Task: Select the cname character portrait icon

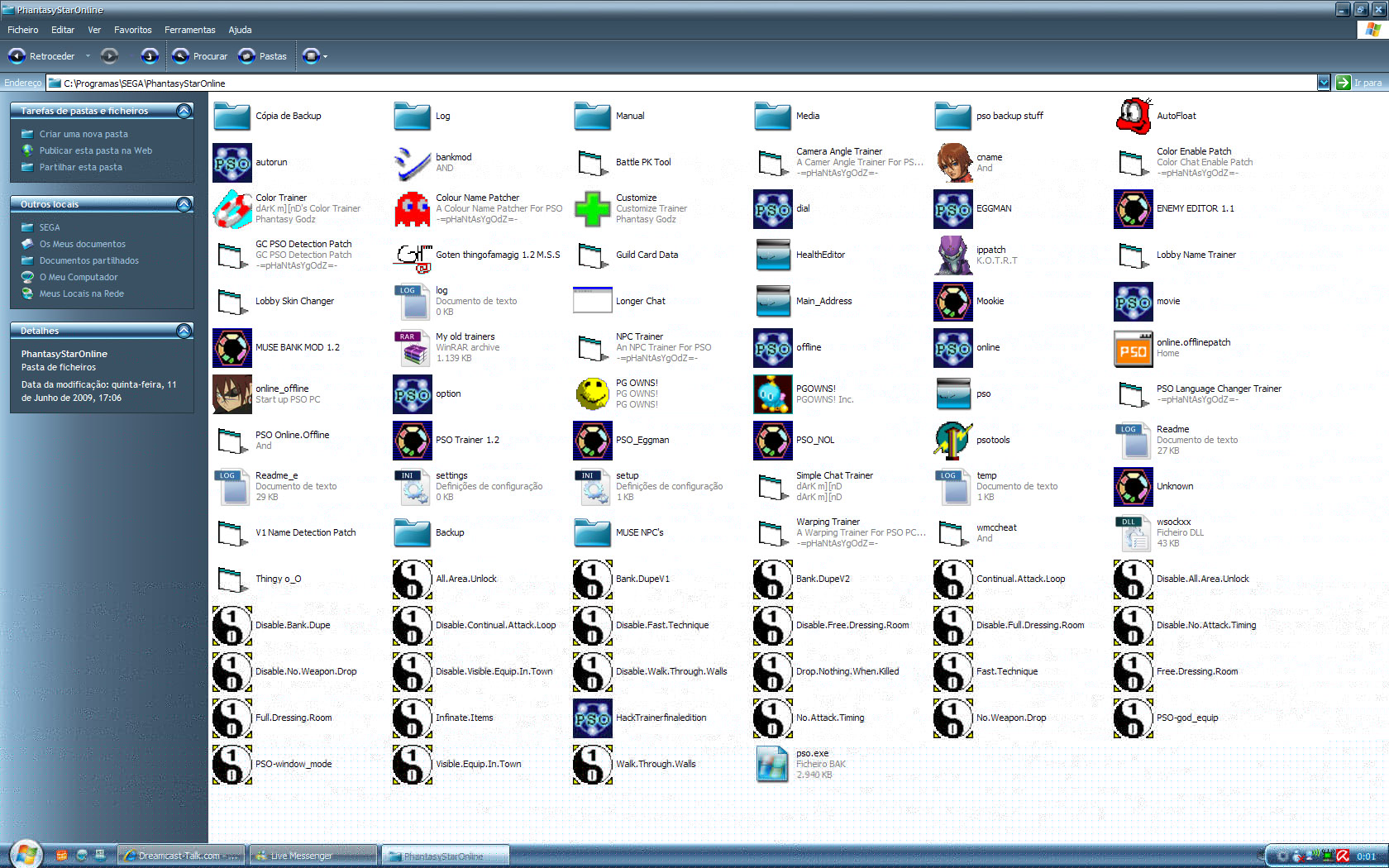Action: pyautogui.click(x=952, y=162)
